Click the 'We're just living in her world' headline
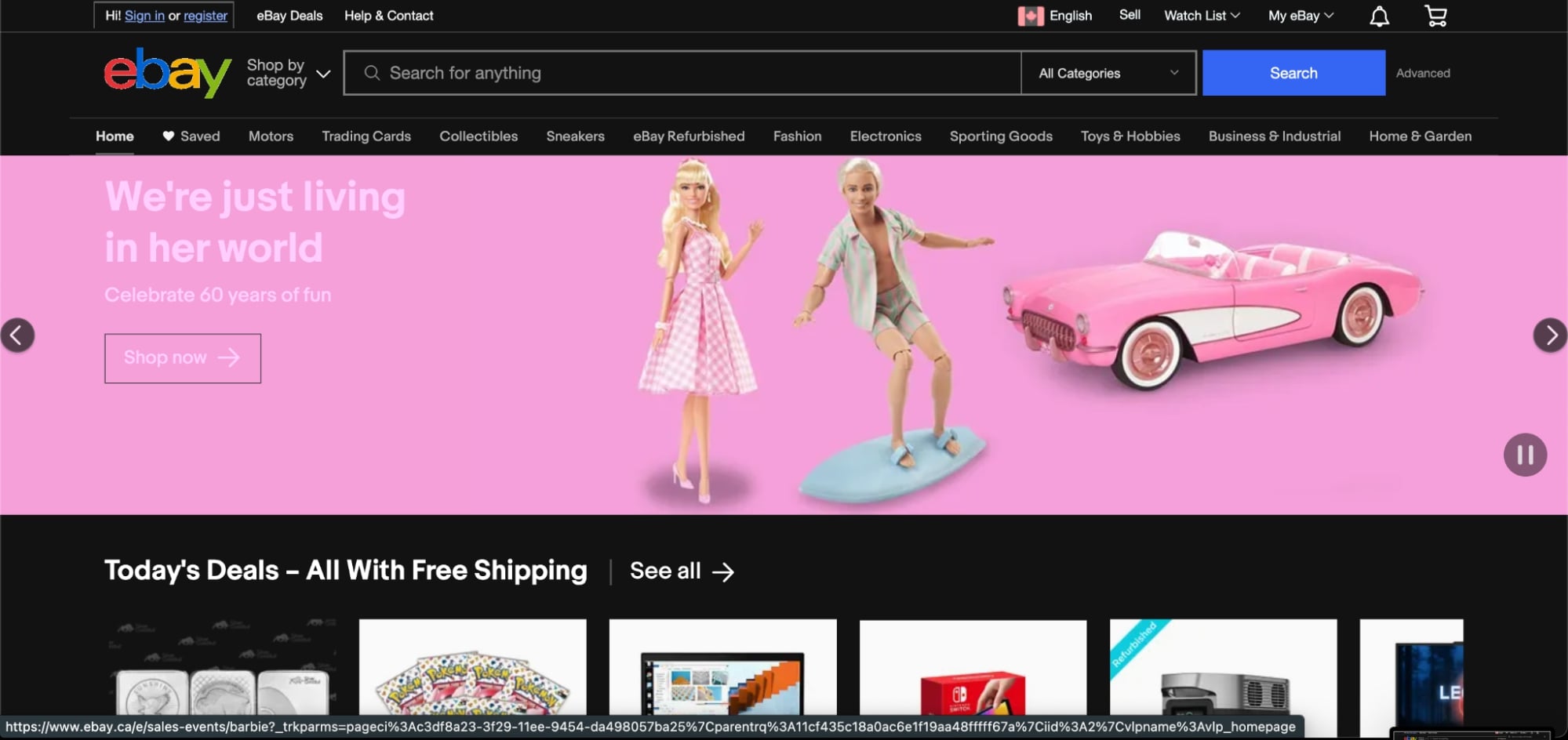This screenshot has width=1568, height=740. (255, 222)
